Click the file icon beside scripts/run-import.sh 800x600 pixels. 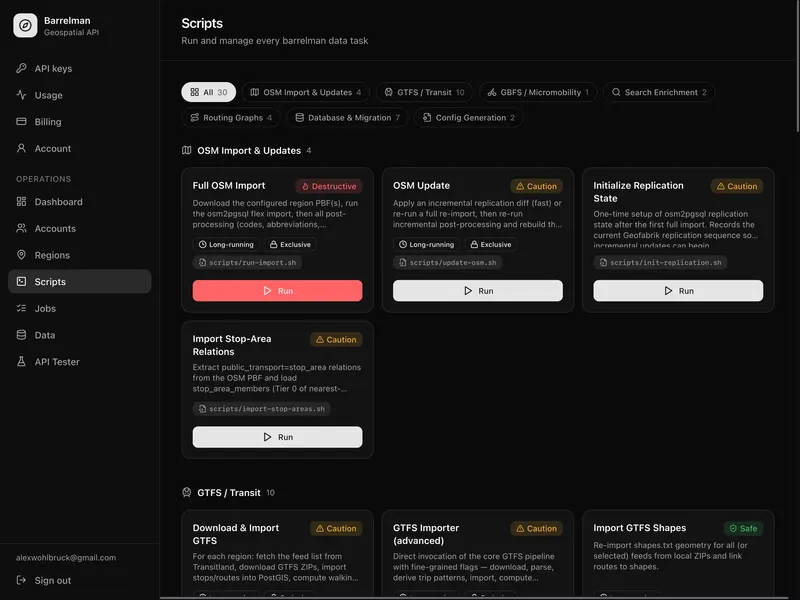coord(203,262)
